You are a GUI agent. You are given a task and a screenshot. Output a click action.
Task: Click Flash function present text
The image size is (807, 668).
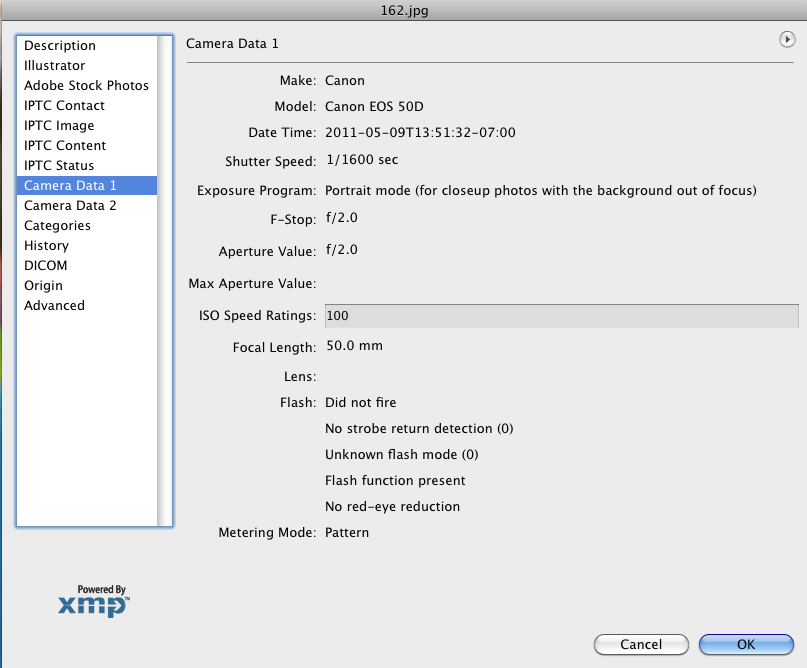pyautogui.click(x=395, y=481)
